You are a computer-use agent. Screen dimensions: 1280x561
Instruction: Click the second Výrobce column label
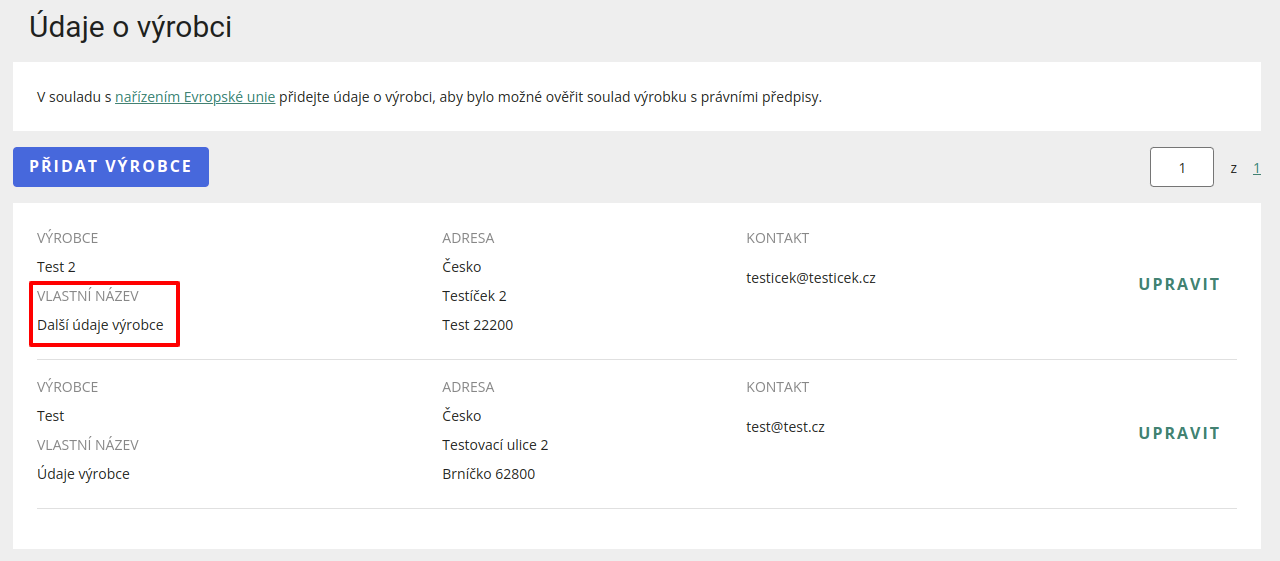pyautogui.click(x=67, y=387)
